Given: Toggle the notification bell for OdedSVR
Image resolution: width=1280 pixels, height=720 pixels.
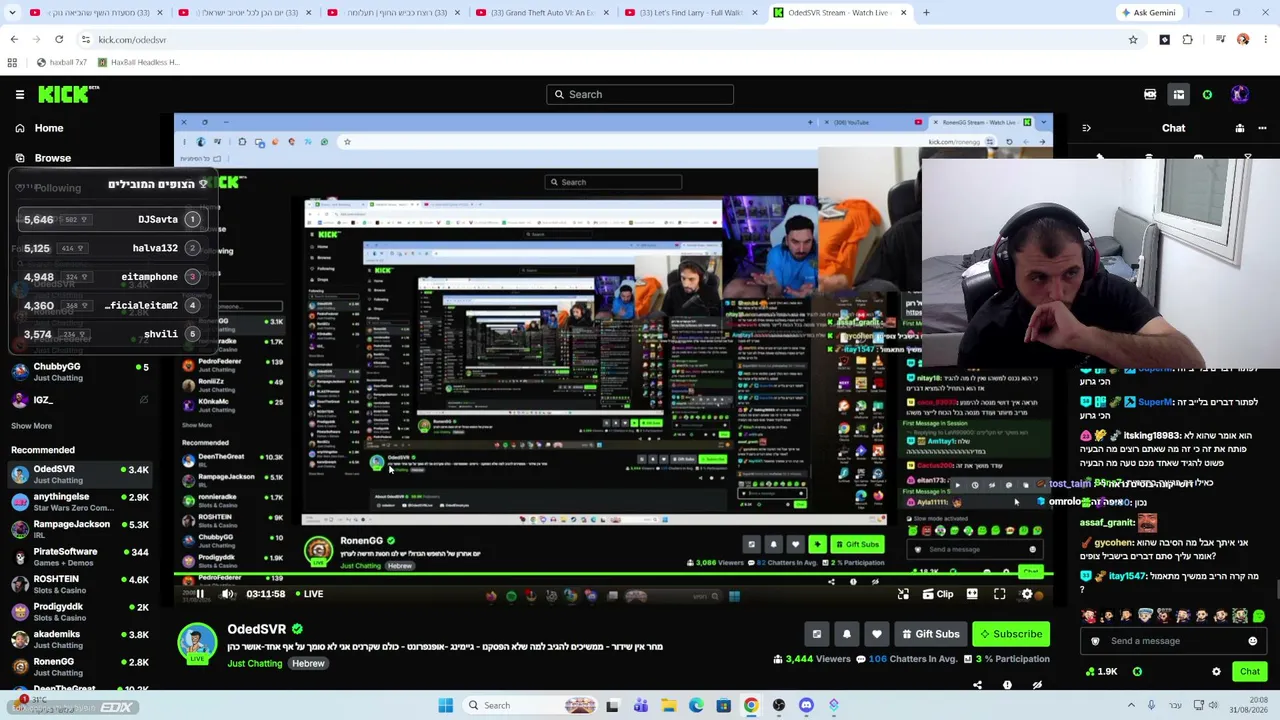Looking at the screenshot, I should [847, 634].
